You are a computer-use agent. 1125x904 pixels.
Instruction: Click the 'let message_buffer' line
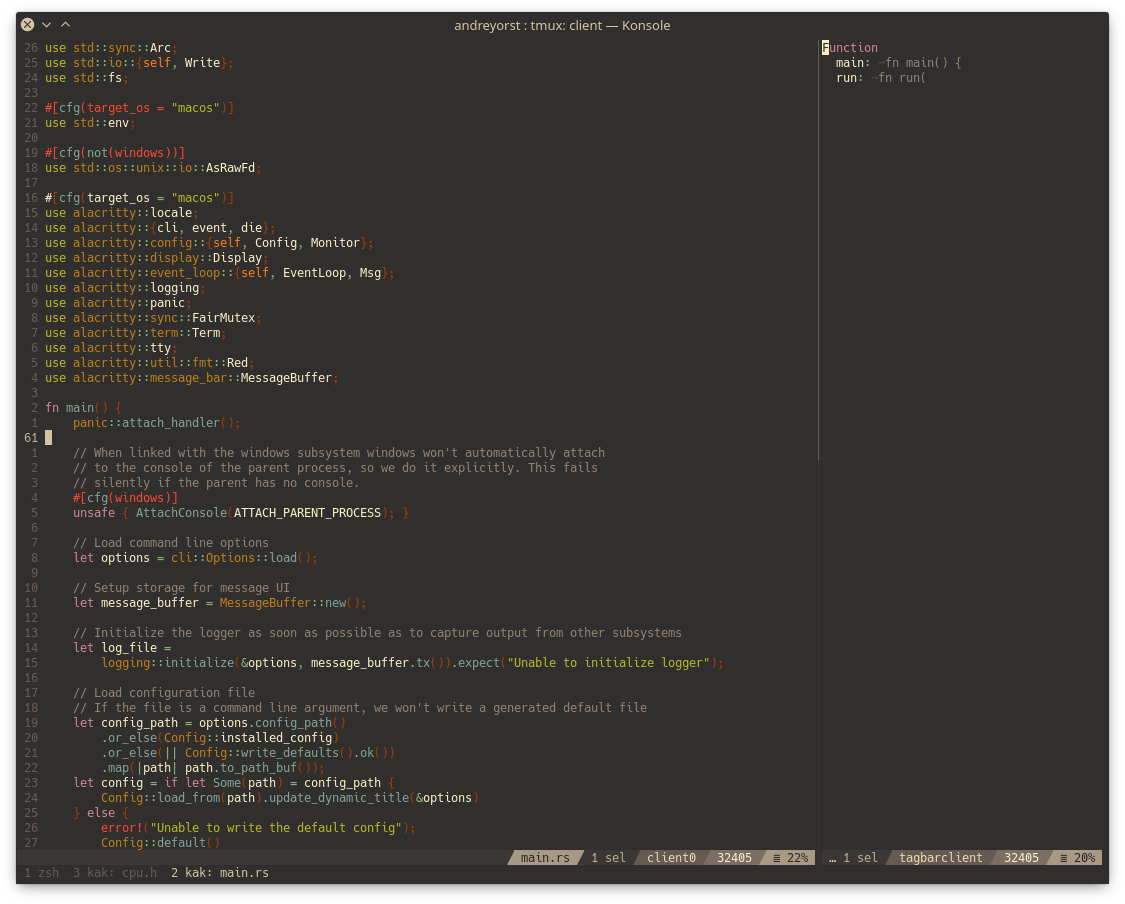[220, 603]
